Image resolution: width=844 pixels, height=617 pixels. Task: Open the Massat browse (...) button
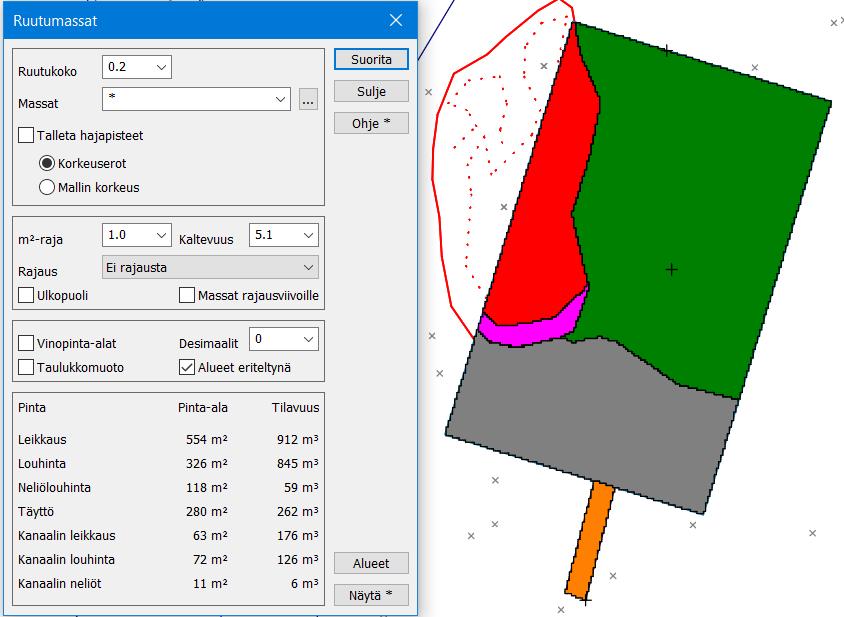coord(308,100)
